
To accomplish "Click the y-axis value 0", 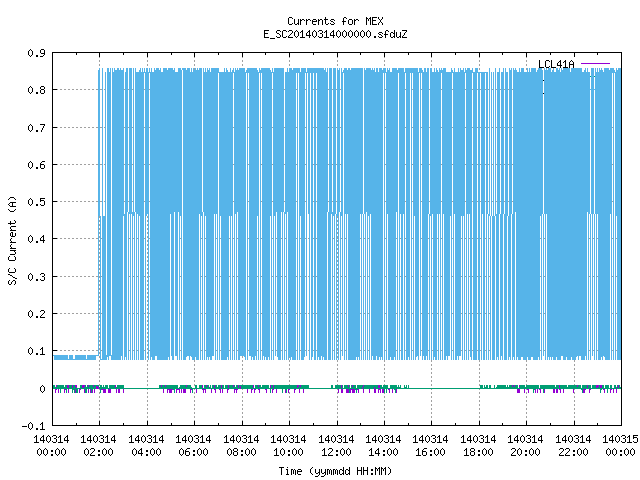I will coord(42,389).
